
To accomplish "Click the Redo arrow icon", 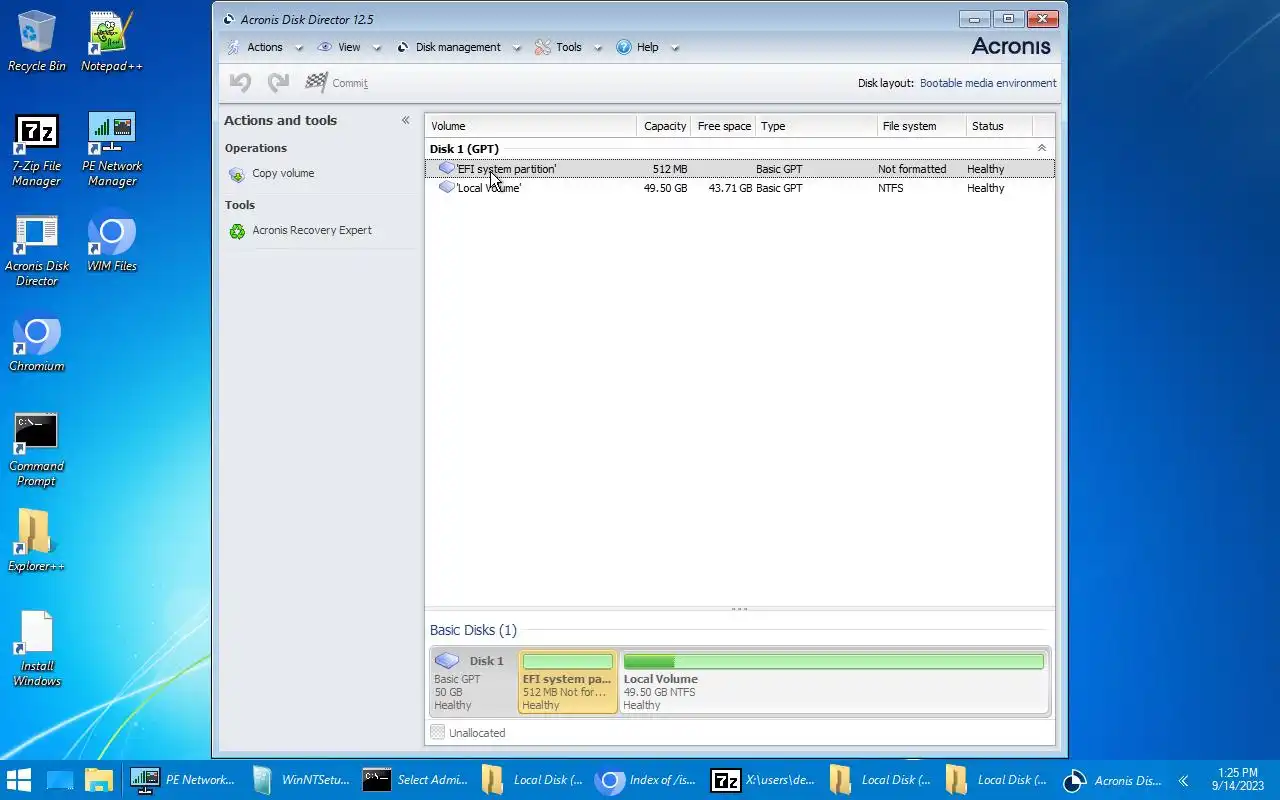I will pyautogui.click(x=278, y=83).
